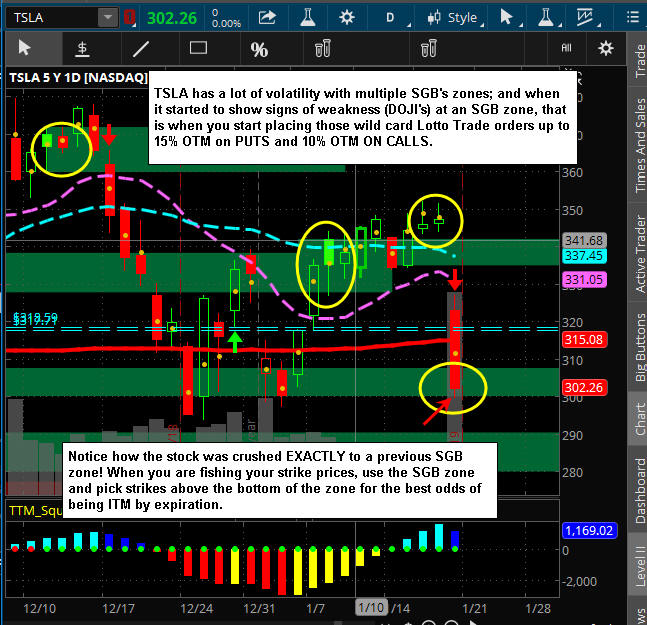
Task: Click the test-tube icon beside percent tool
Action: [x=323, y=48]
